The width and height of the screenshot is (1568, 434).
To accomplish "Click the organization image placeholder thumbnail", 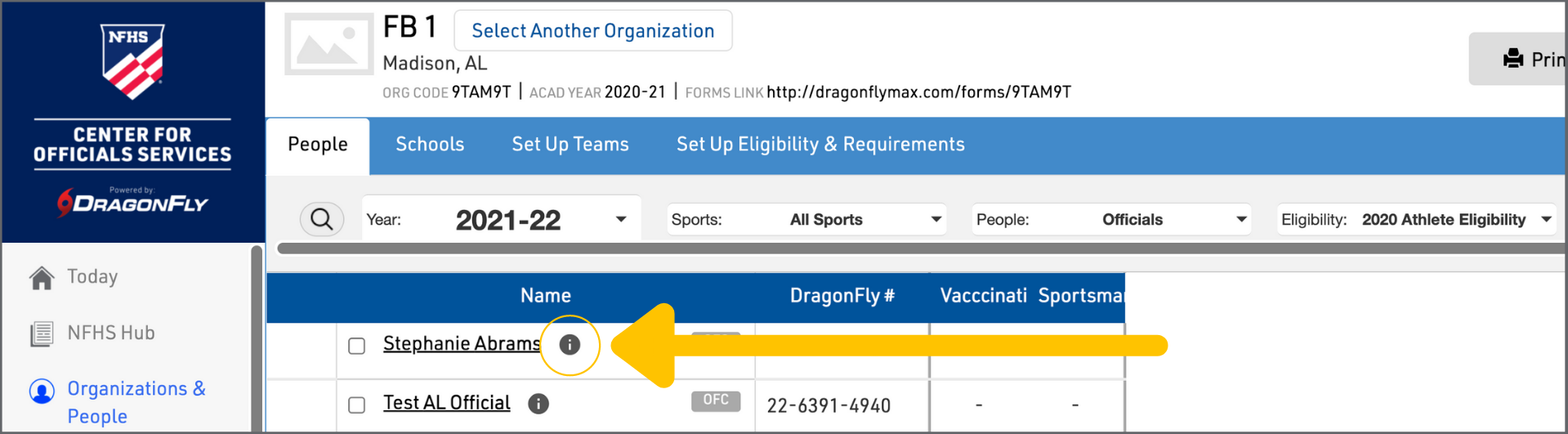I will 328,44.
